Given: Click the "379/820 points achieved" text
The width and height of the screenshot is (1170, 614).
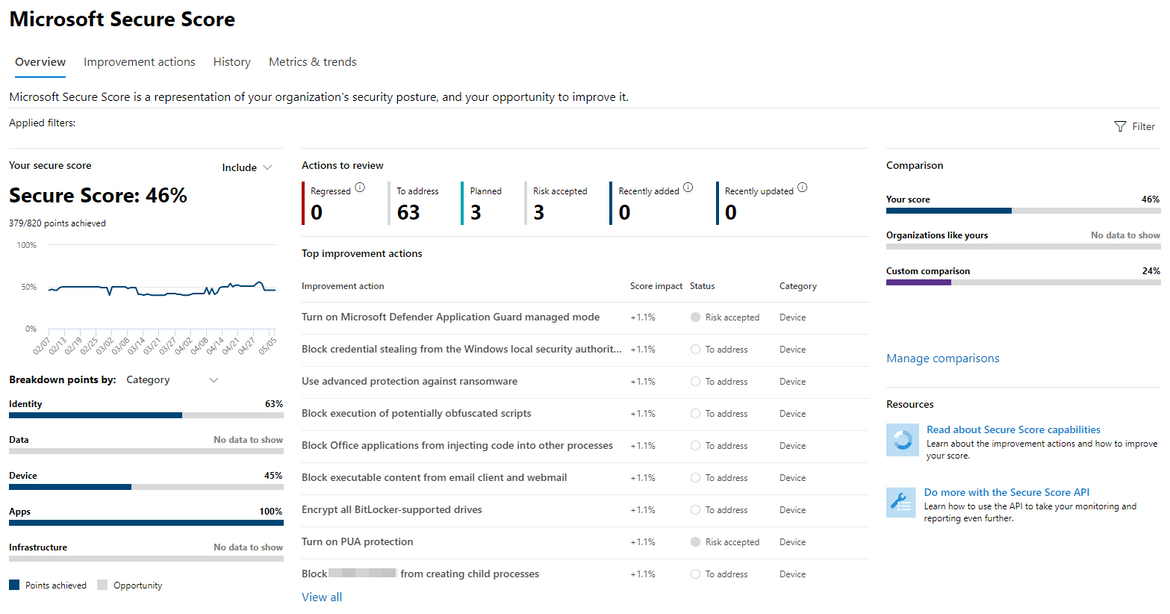Looking at the screenshot, I should (57, 223).
